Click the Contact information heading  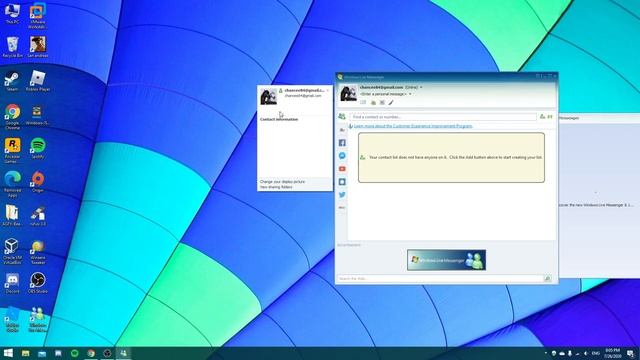coord(279,119)
